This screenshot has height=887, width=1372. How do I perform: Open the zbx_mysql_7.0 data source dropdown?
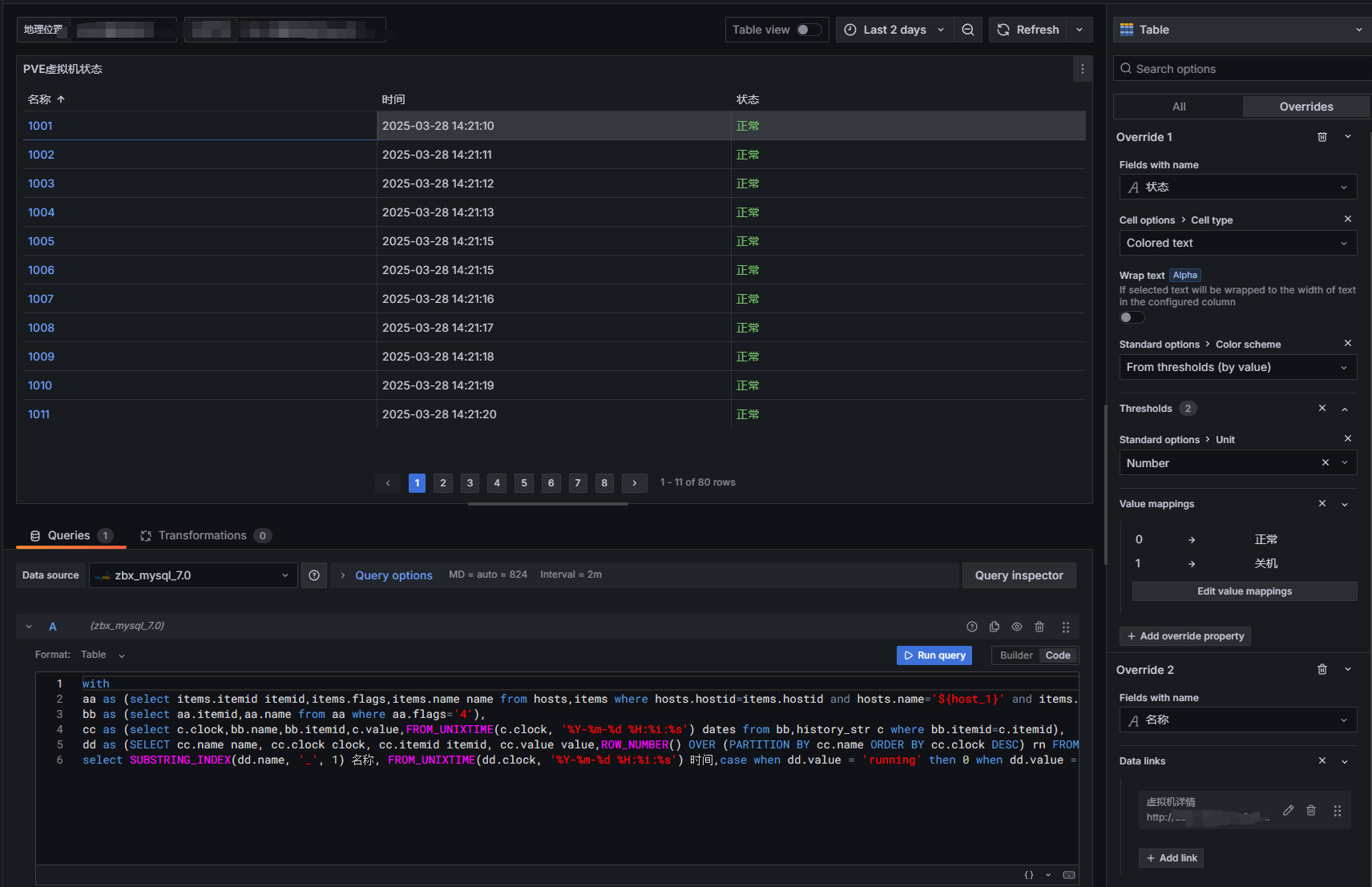coord(193,575)
